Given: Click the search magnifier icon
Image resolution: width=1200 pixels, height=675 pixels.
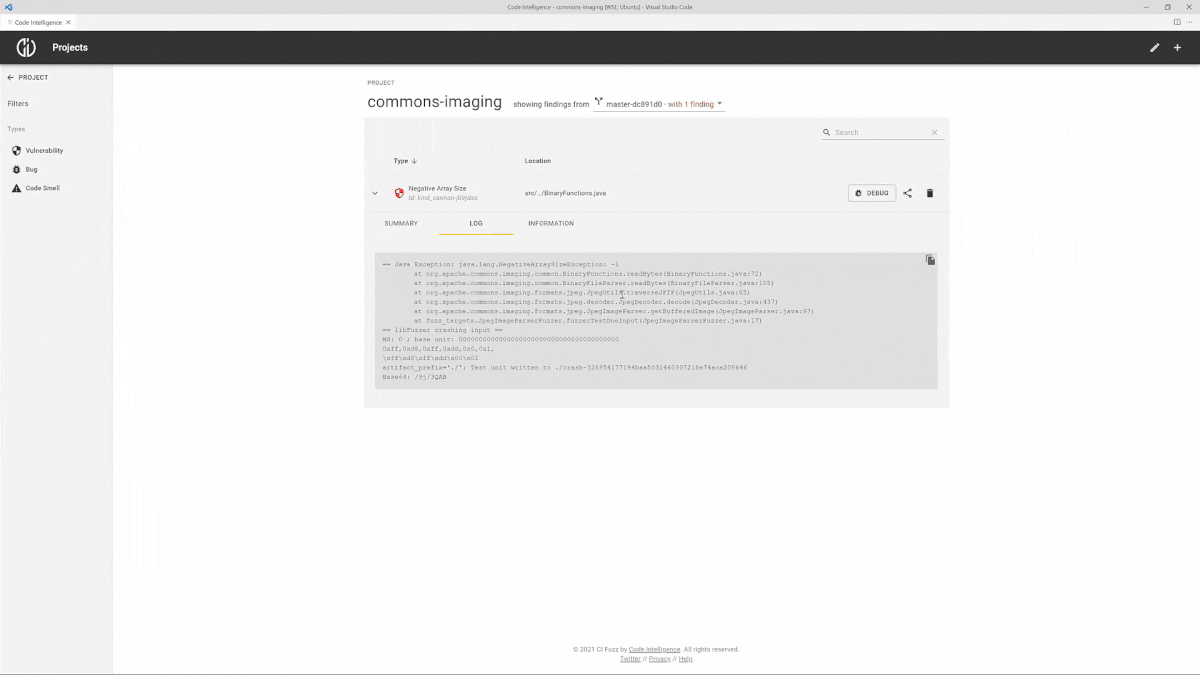Looking at the screenshot, I should [x=827, y=132].
